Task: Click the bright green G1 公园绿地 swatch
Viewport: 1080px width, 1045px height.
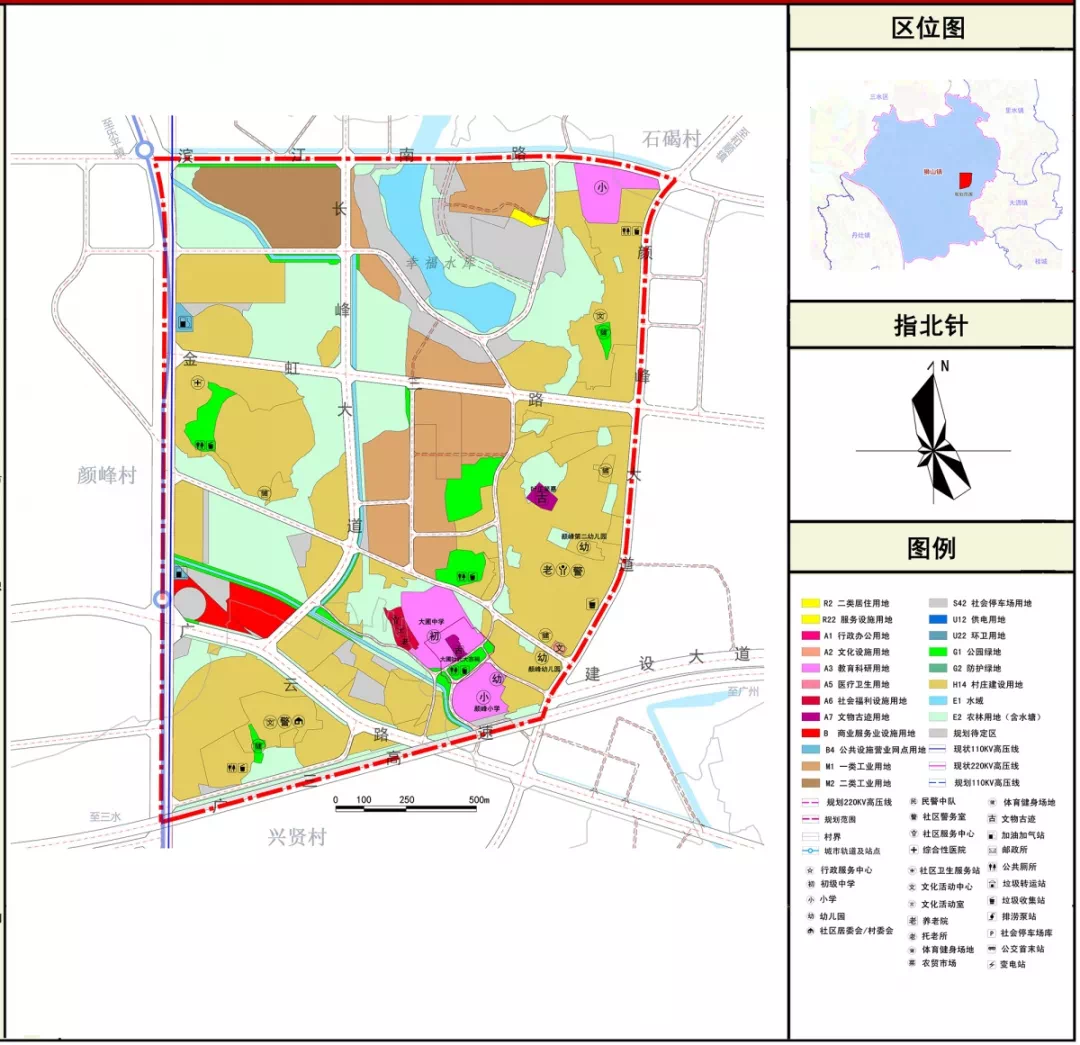Action: [x=938, y=652]
